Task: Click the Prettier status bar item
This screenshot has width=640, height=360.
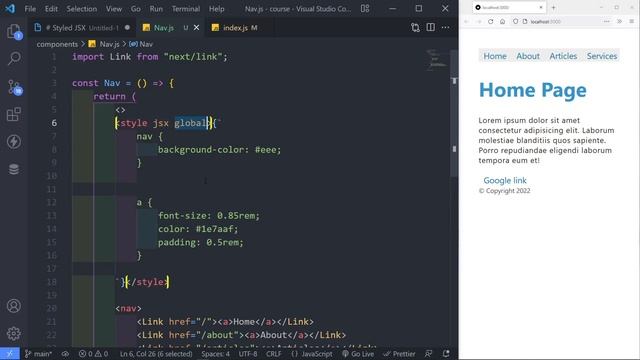Action: 399,354
